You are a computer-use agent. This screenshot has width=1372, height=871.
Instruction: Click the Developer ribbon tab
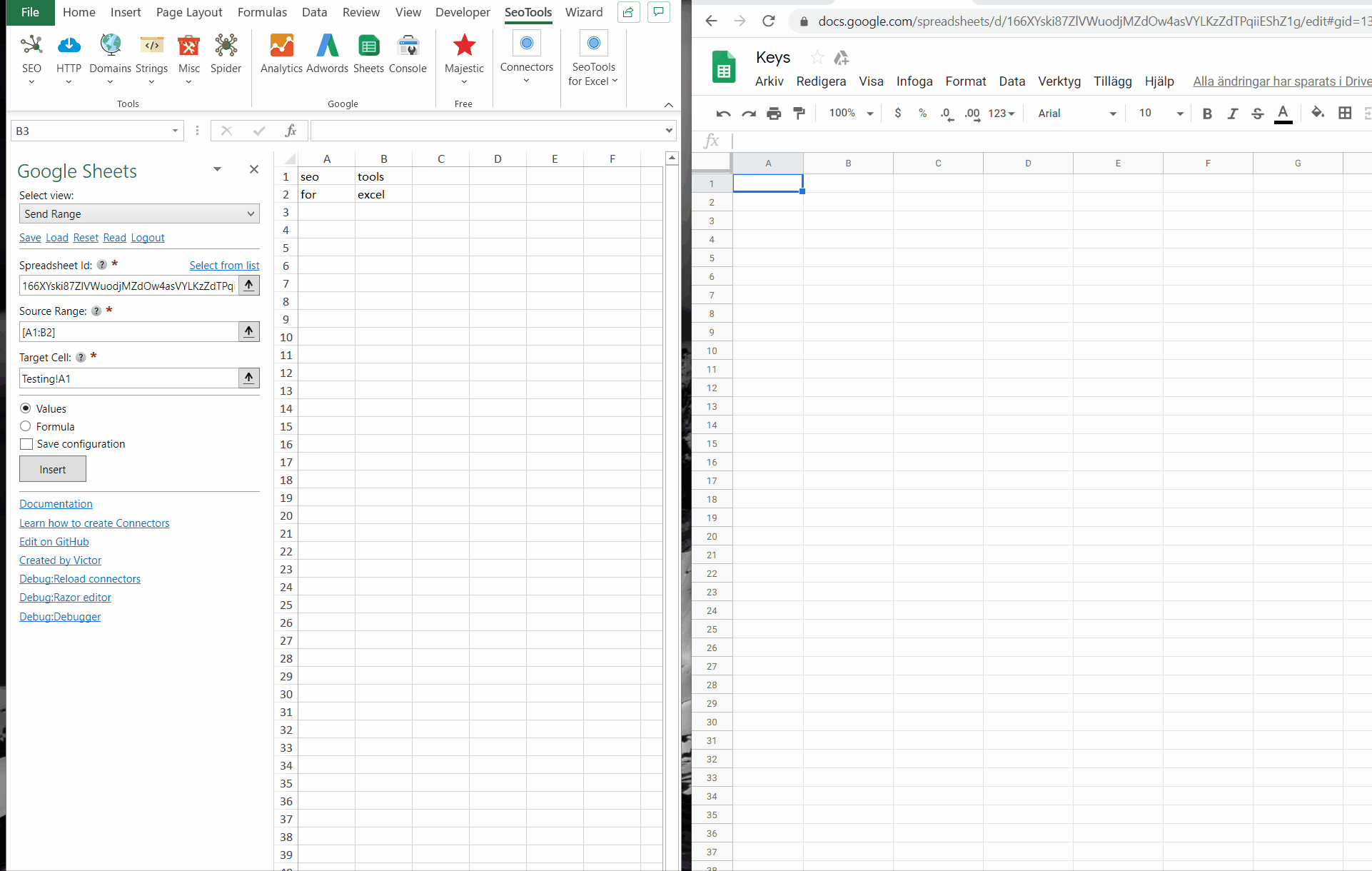462,12
